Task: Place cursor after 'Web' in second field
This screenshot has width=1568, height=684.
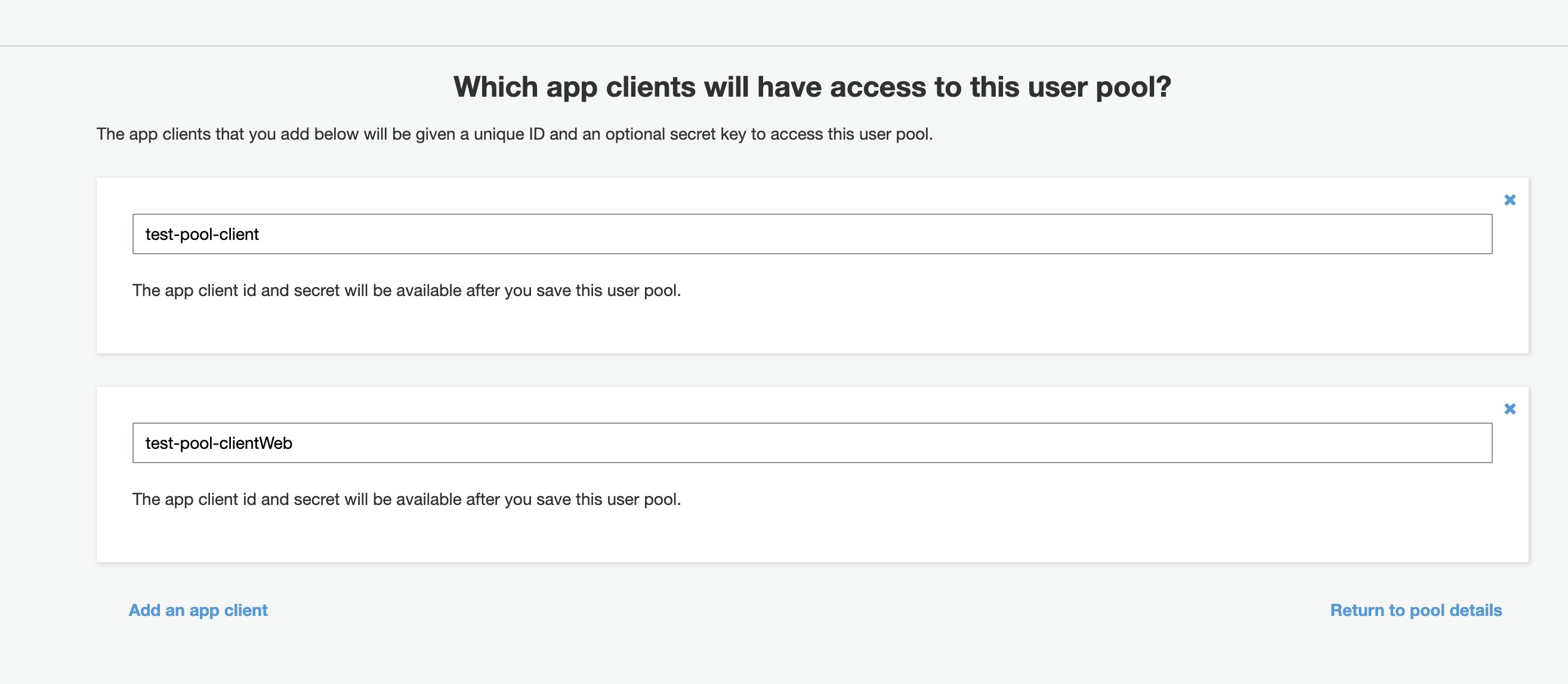Action: [x=294, y=443]
